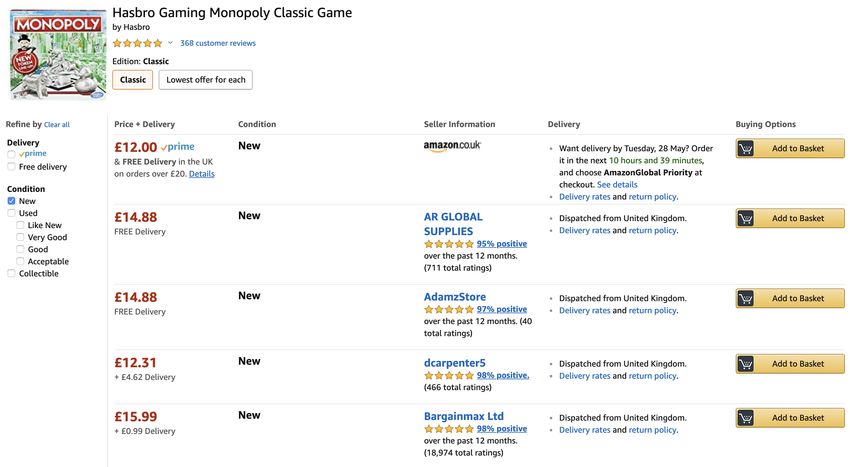Select the Lowest offer for each option
This screenshot has height=467, width=850.
coord(205,80)
